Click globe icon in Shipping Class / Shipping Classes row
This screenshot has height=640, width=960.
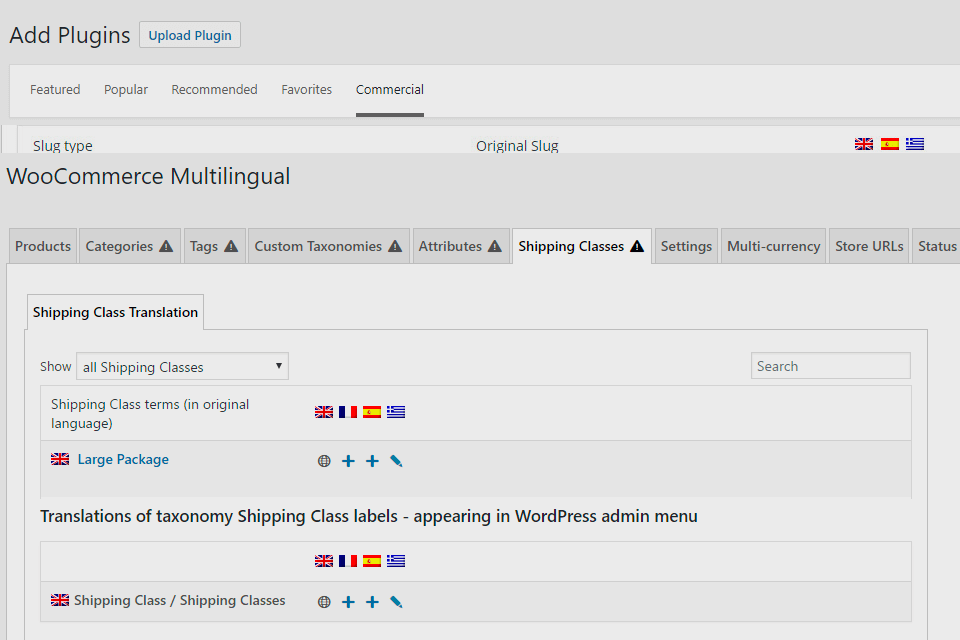324,602
